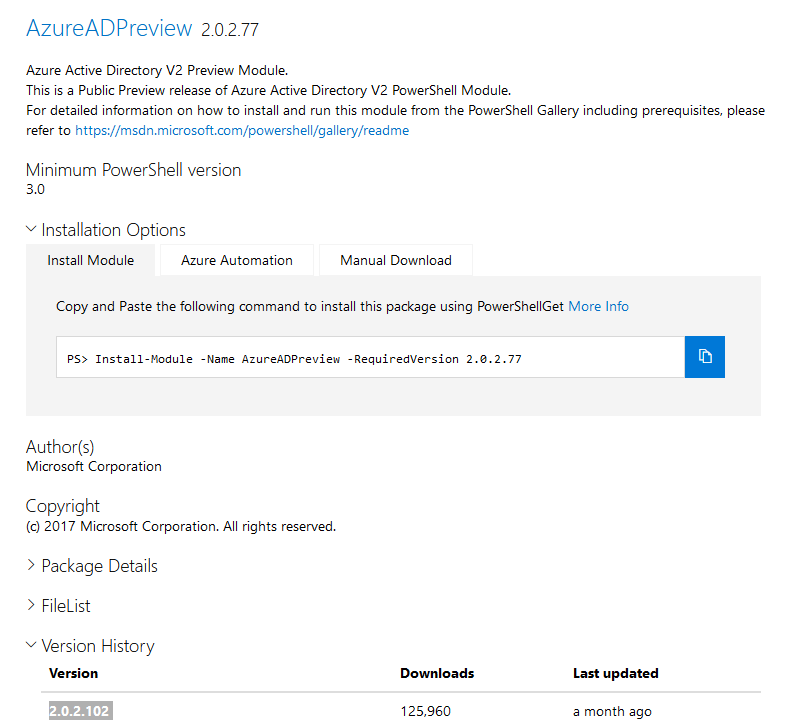Select the Install Module tab
Image resolution: width=808 pixels, height=727 pixels.
pyautogui.click(x=90, y=260)
